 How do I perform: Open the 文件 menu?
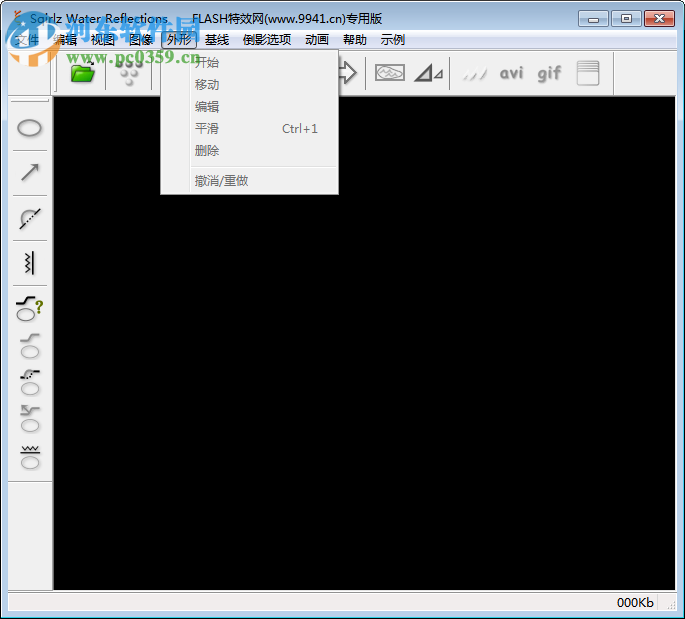(x=27, y=40)
